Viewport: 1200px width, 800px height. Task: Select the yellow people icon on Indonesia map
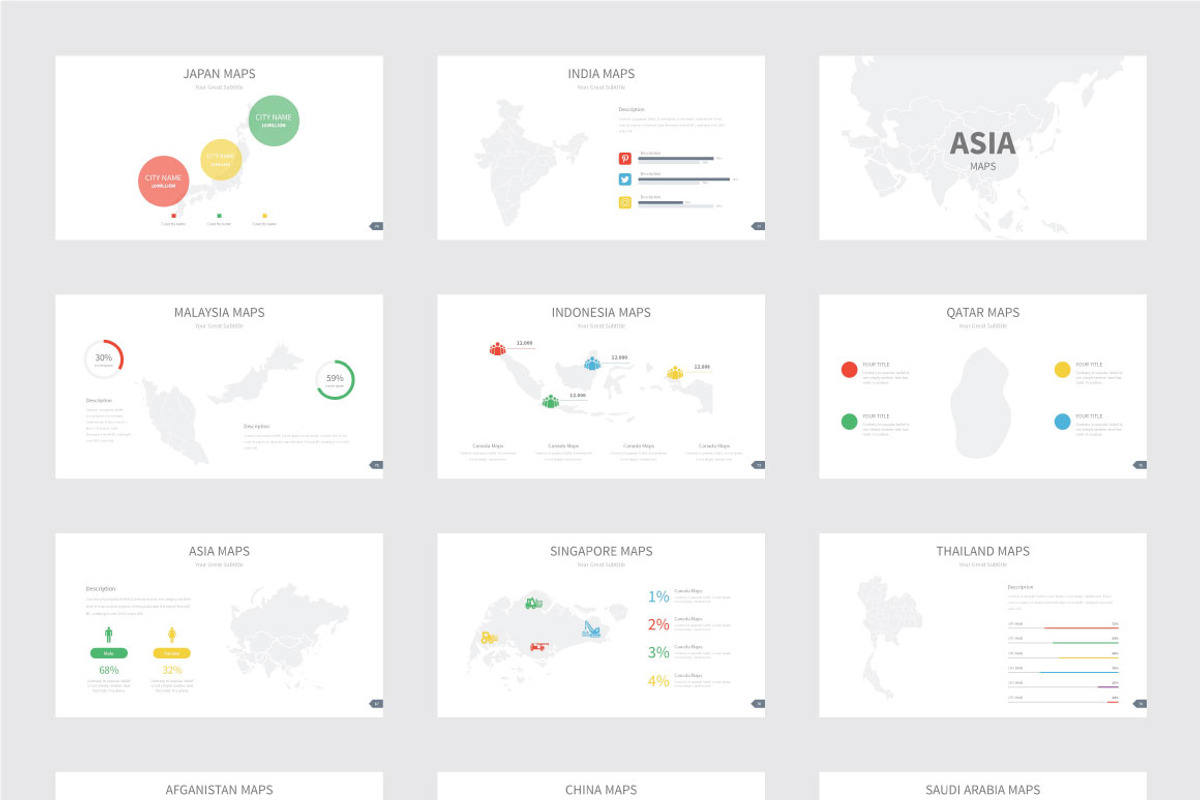[675, 373]
